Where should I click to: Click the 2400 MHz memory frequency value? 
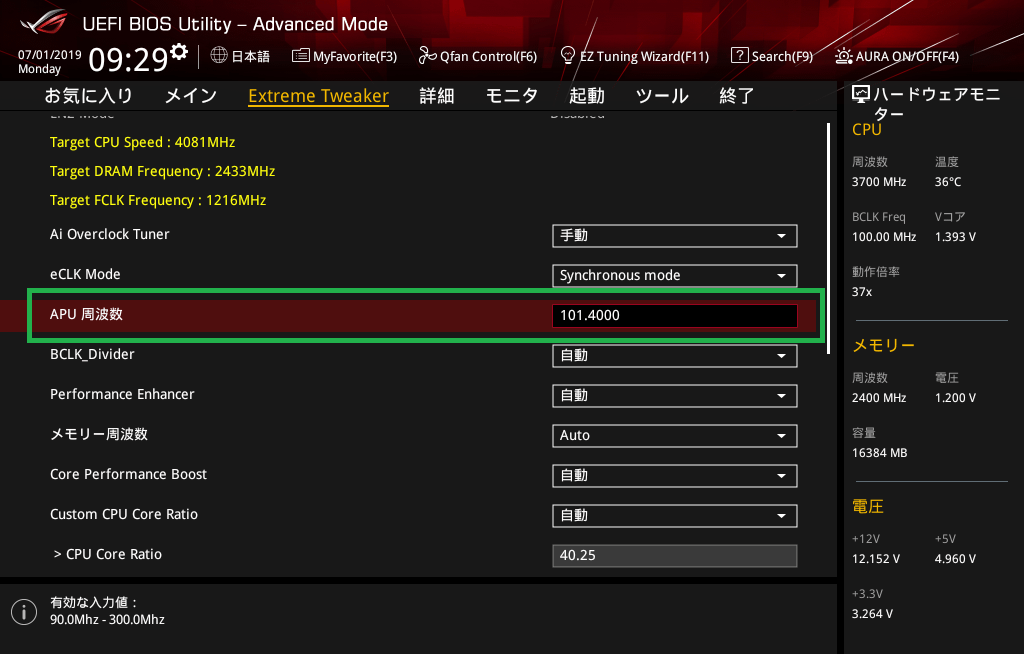(x=879, y=398)
